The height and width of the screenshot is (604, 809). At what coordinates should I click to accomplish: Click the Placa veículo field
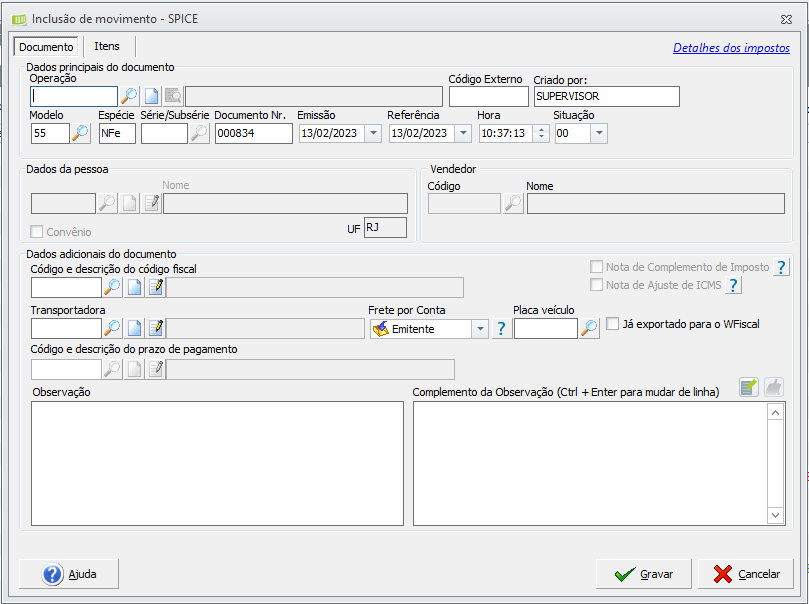(x=546, y=329)
